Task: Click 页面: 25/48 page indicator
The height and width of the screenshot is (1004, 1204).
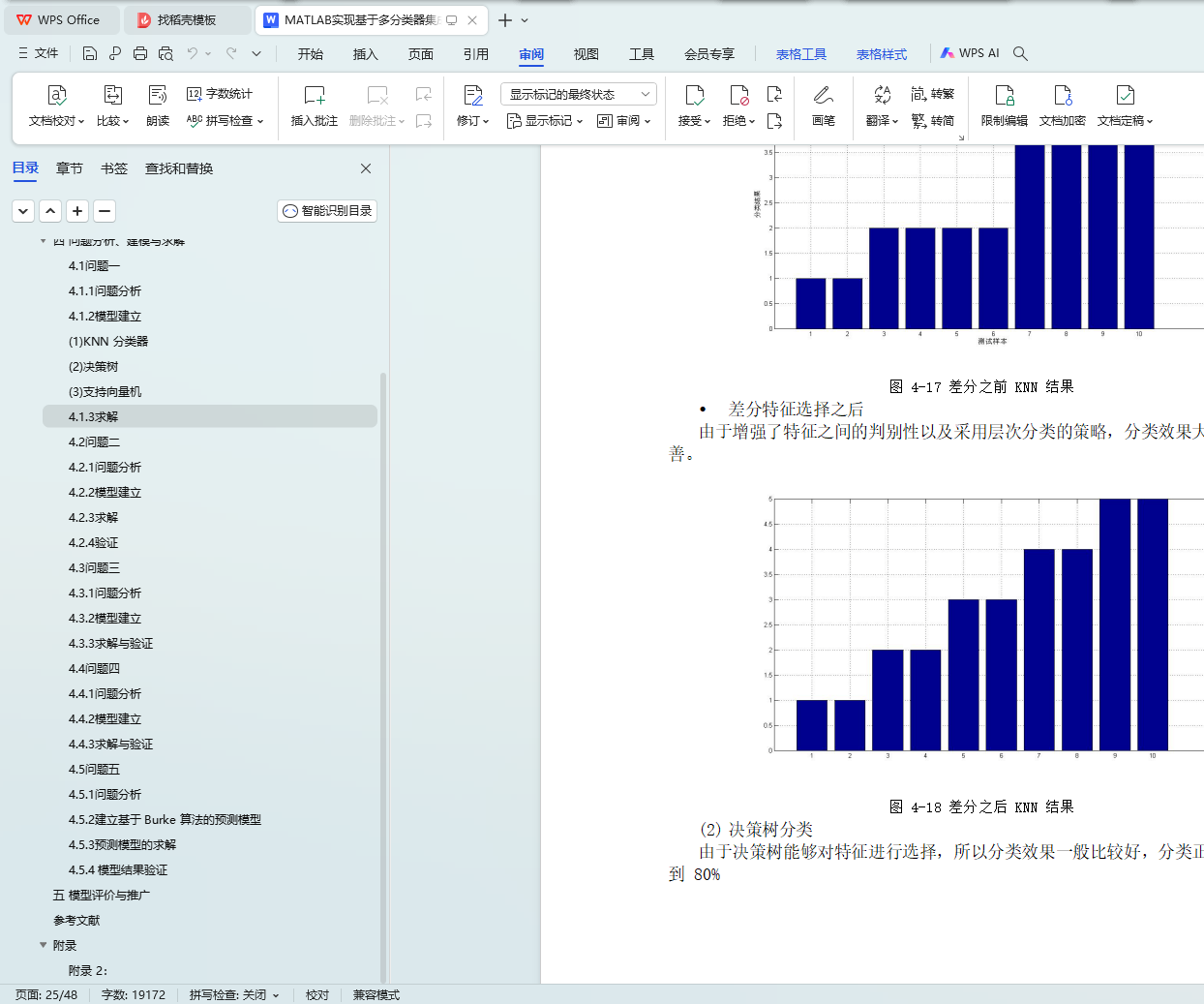Action: 46,994
